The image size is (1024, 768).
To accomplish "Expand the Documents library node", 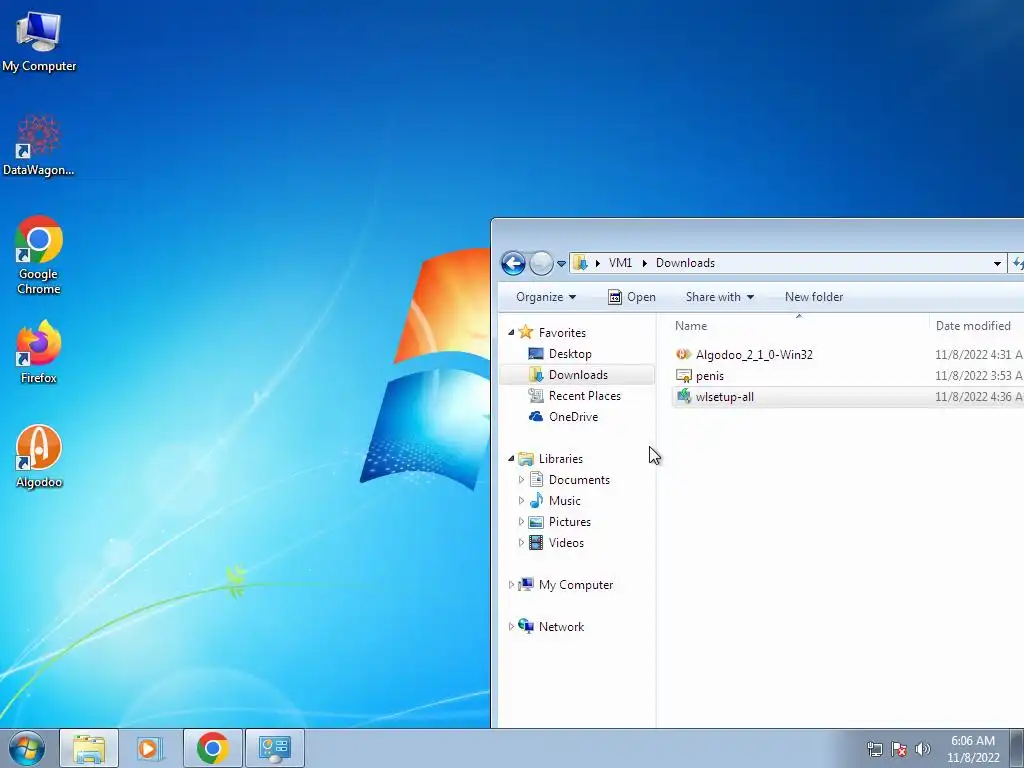I will pyautogui.click(x=520, y=480).
